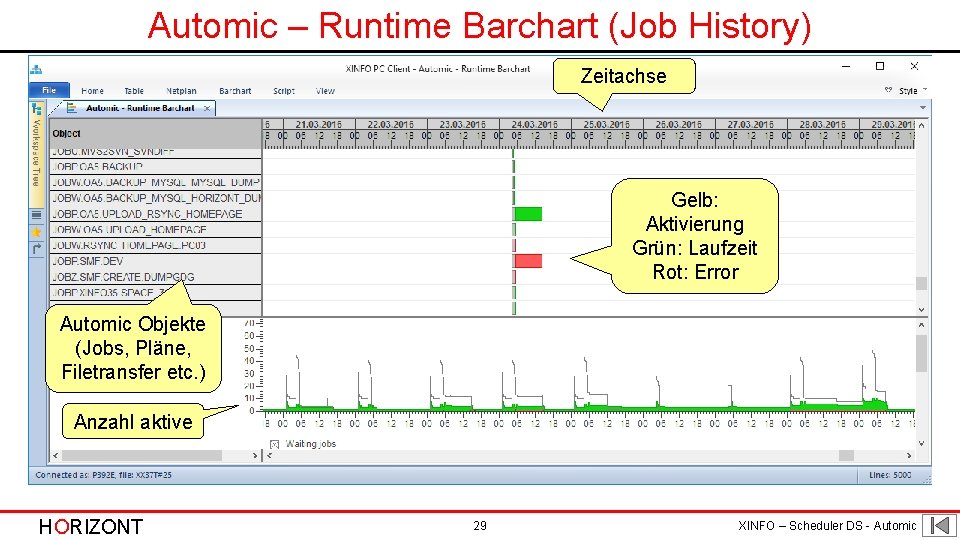Select row JOBP.OA5.BACKUP
The image size is (960, 540).
(x=156, y=167)
